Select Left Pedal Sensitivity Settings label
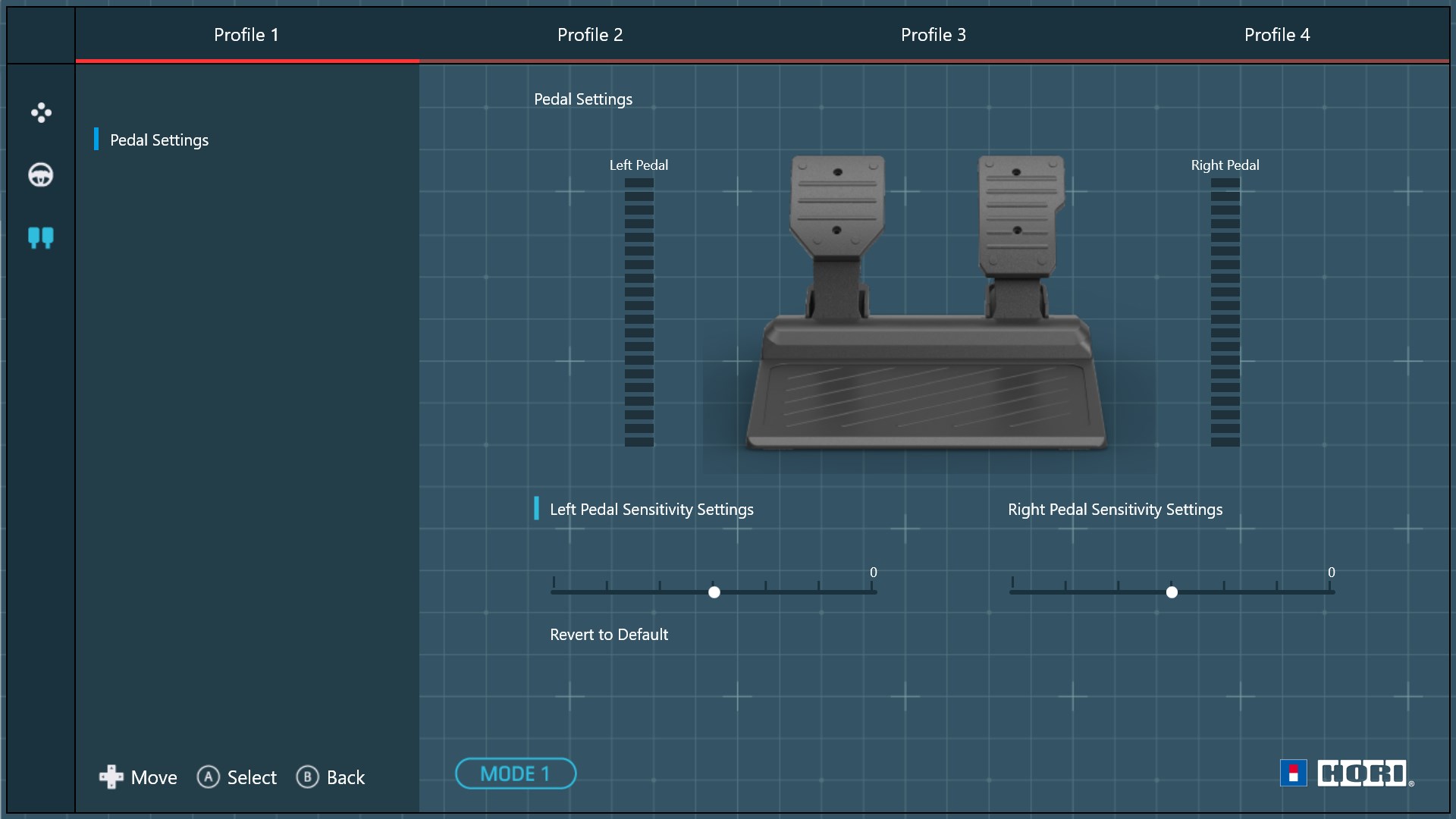This screenshot has height=819, width=1456. (651, 510)
